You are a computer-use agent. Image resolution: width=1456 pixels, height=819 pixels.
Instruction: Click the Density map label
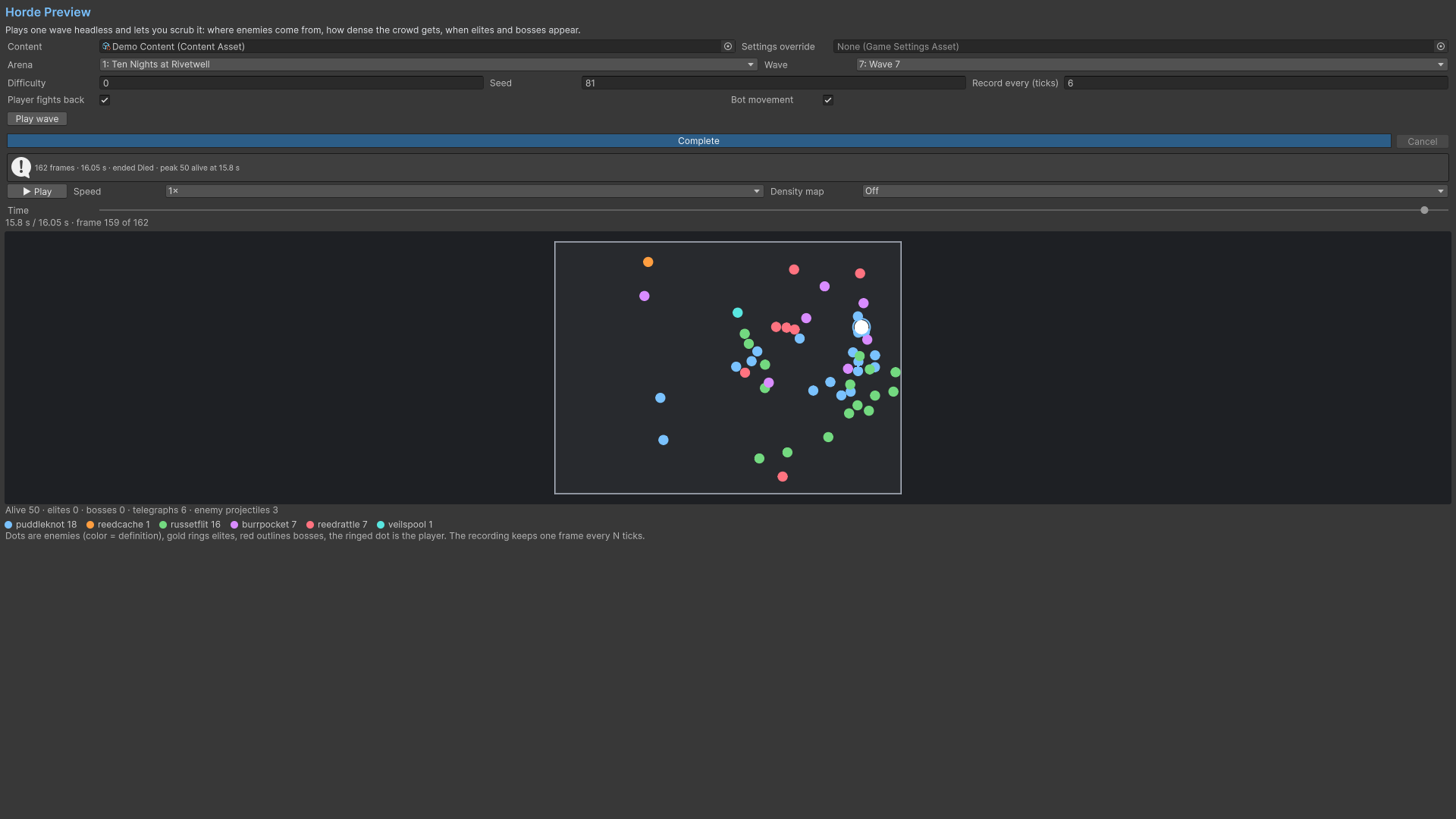pos(797,192)
